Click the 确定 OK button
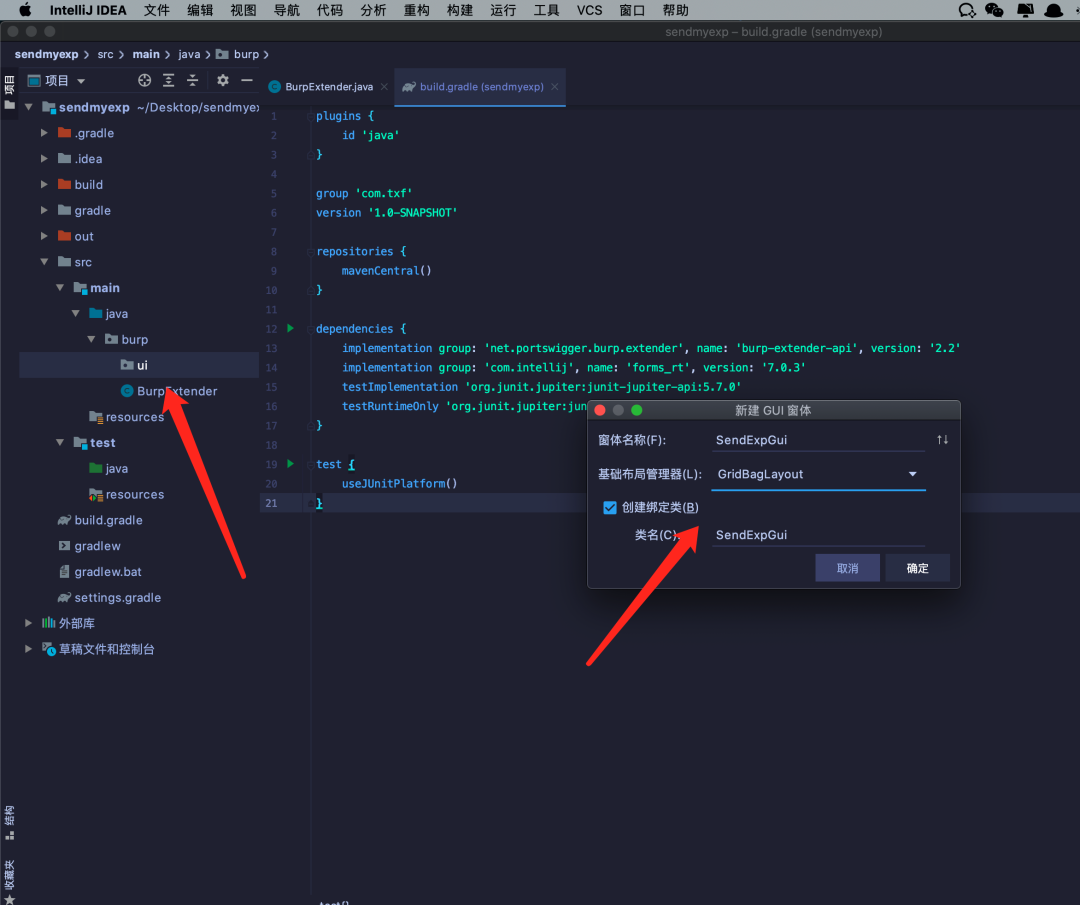This screenshot has width=1080, height=905. (917, 568)
